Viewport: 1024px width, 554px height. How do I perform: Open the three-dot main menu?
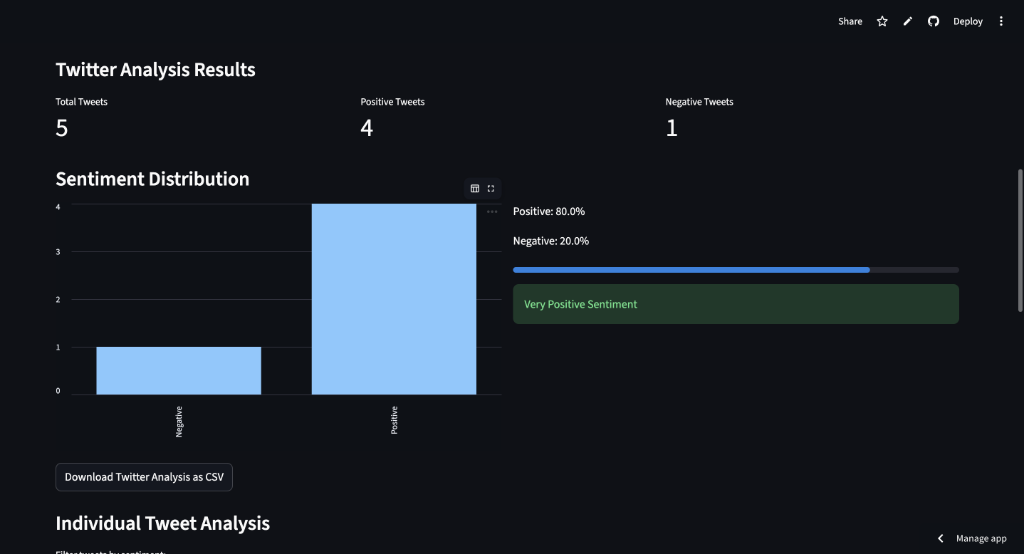(1000, 22)
